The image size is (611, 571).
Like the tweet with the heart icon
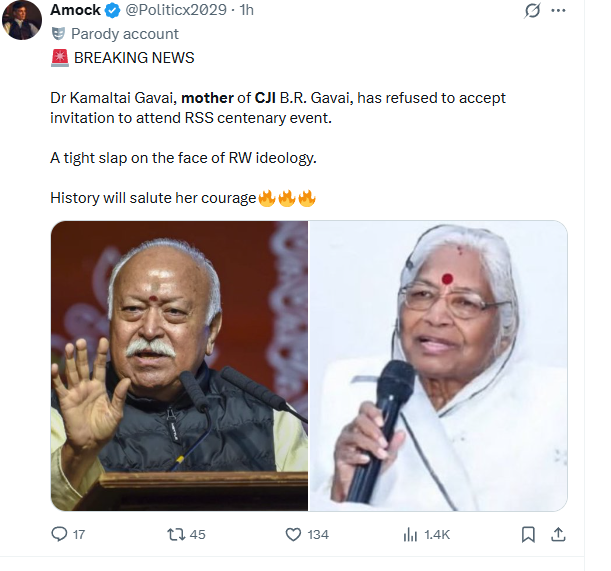click(293, 534)
